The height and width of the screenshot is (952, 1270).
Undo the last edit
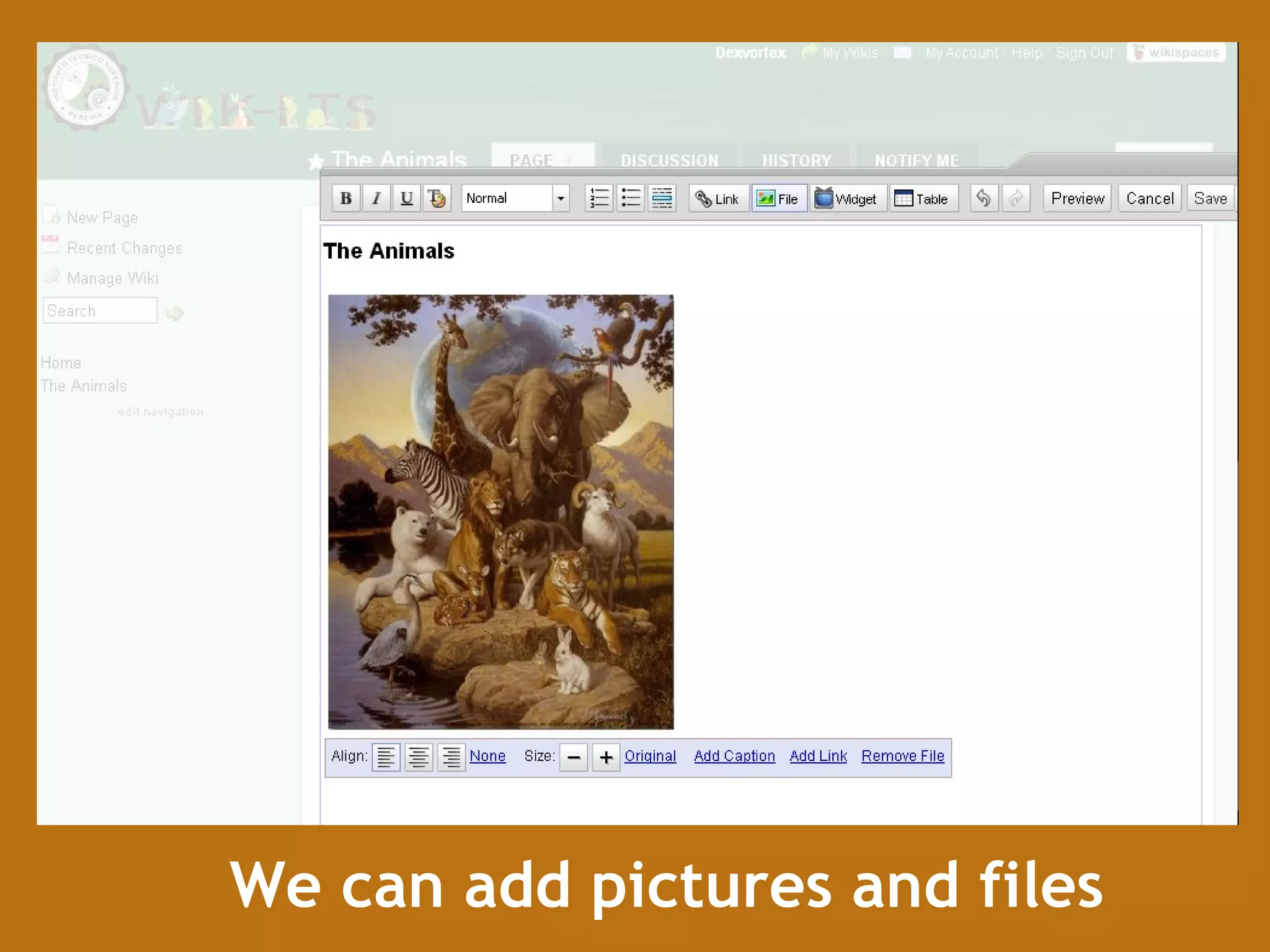984,198
